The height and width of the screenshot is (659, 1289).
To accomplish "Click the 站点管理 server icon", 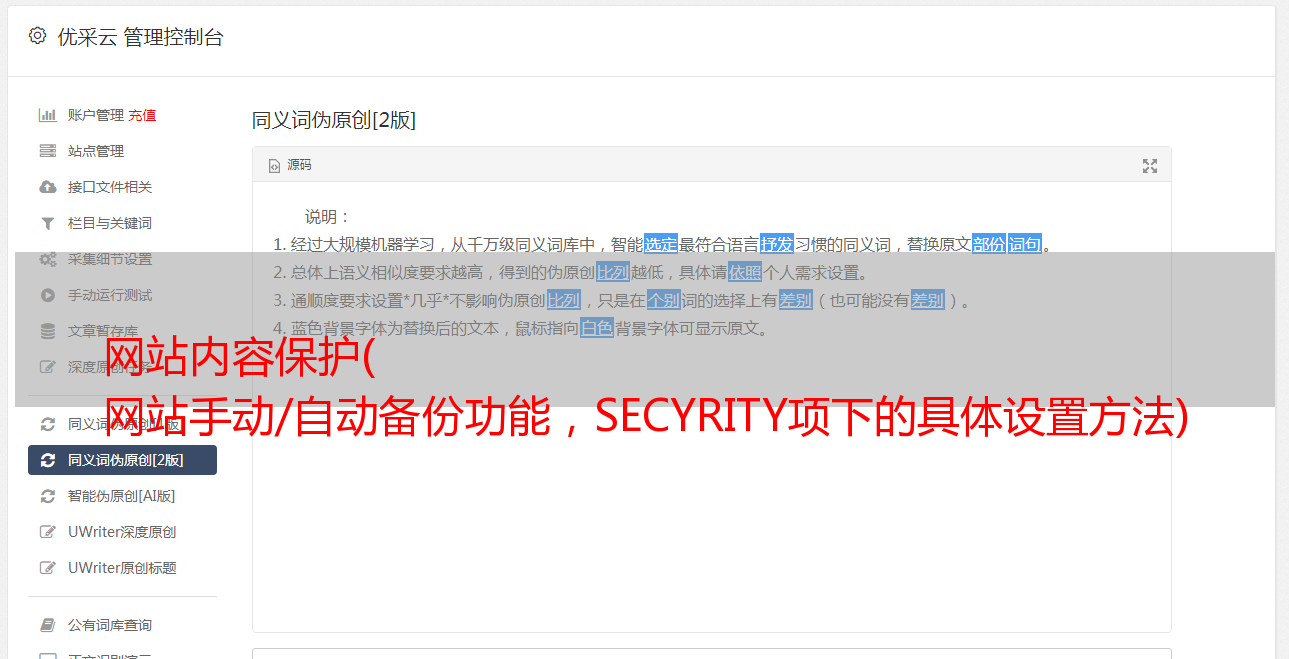I will click(47, 151).
